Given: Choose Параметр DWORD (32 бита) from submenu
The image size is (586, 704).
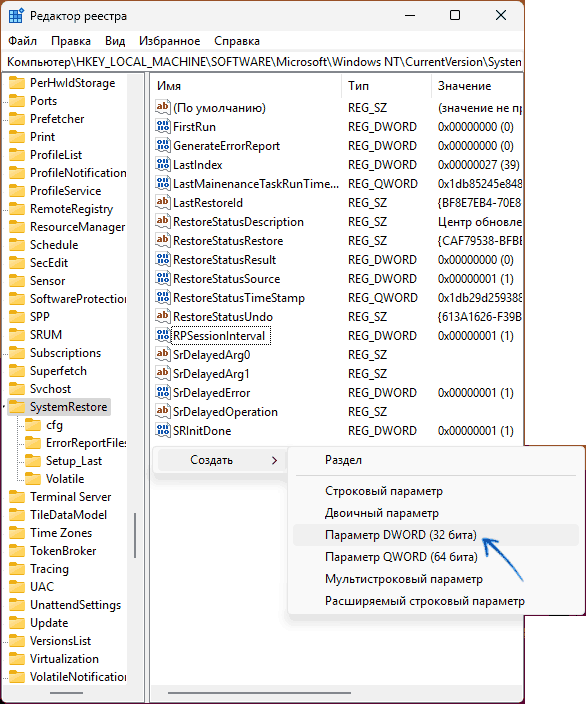Looking at the screenshot, I should [x=436, y=535].
